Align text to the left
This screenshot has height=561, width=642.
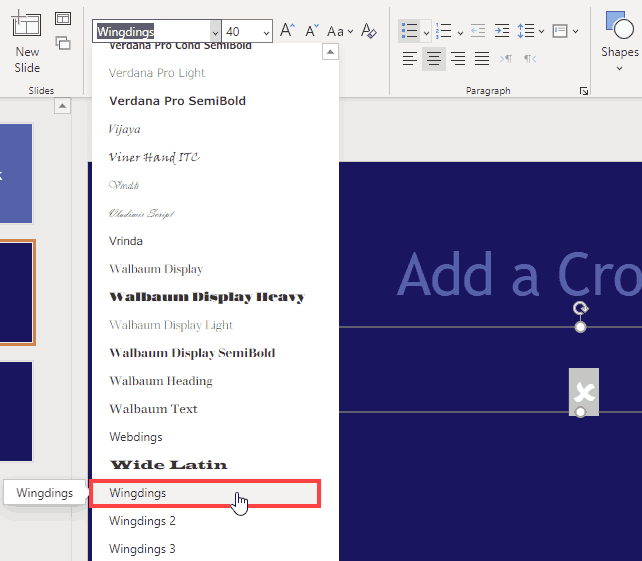coord(409,59)
